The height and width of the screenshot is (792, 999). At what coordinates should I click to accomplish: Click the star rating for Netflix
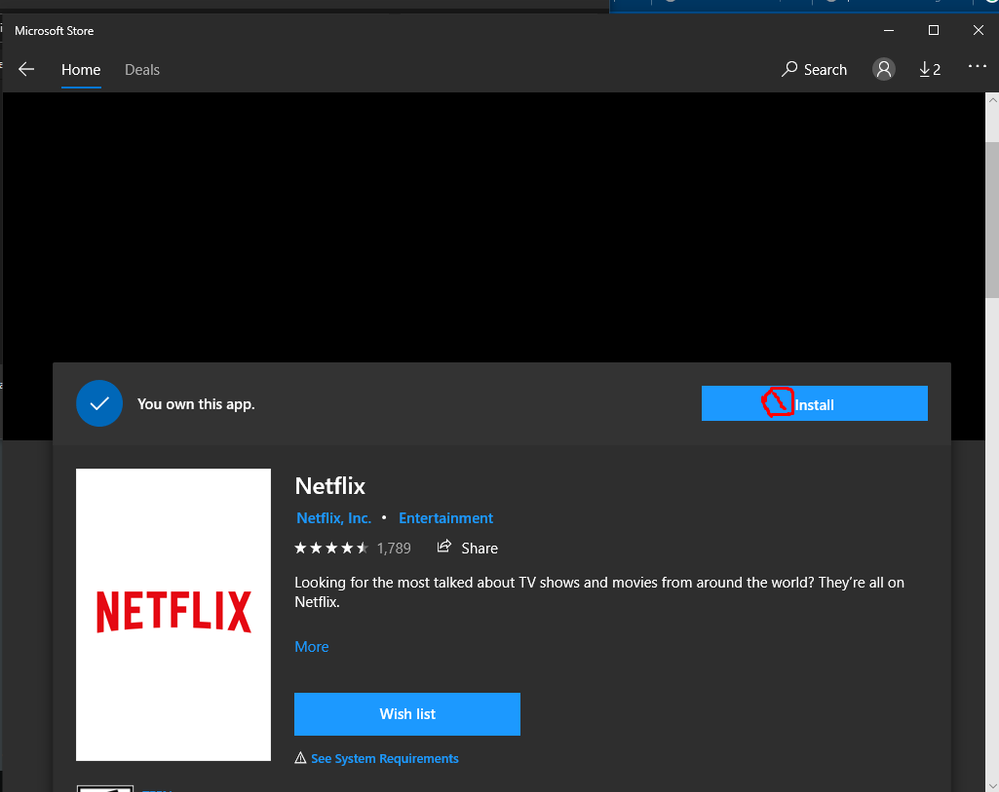point(331,548)
